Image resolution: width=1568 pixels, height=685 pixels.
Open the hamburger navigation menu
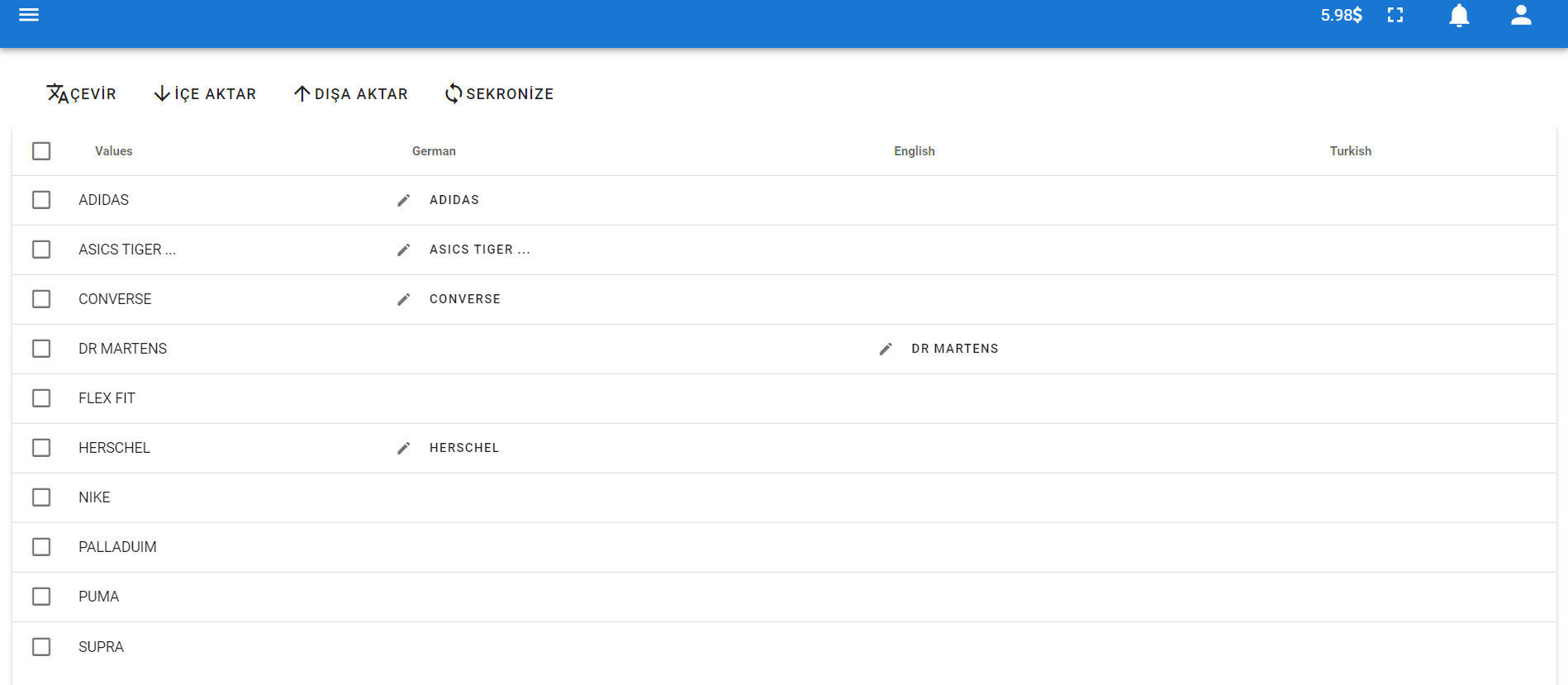click(29, 15)
